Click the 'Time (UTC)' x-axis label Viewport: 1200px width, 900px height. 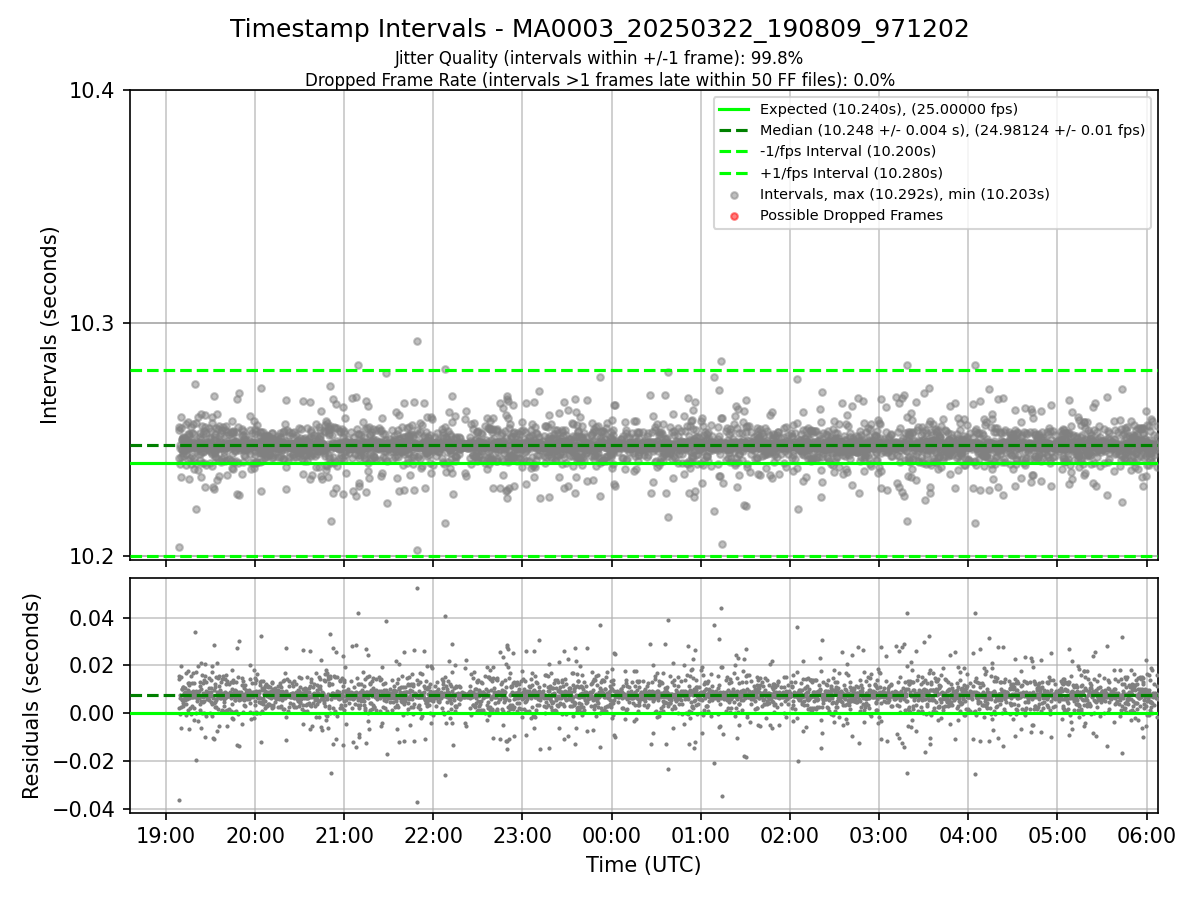(643, 864)
